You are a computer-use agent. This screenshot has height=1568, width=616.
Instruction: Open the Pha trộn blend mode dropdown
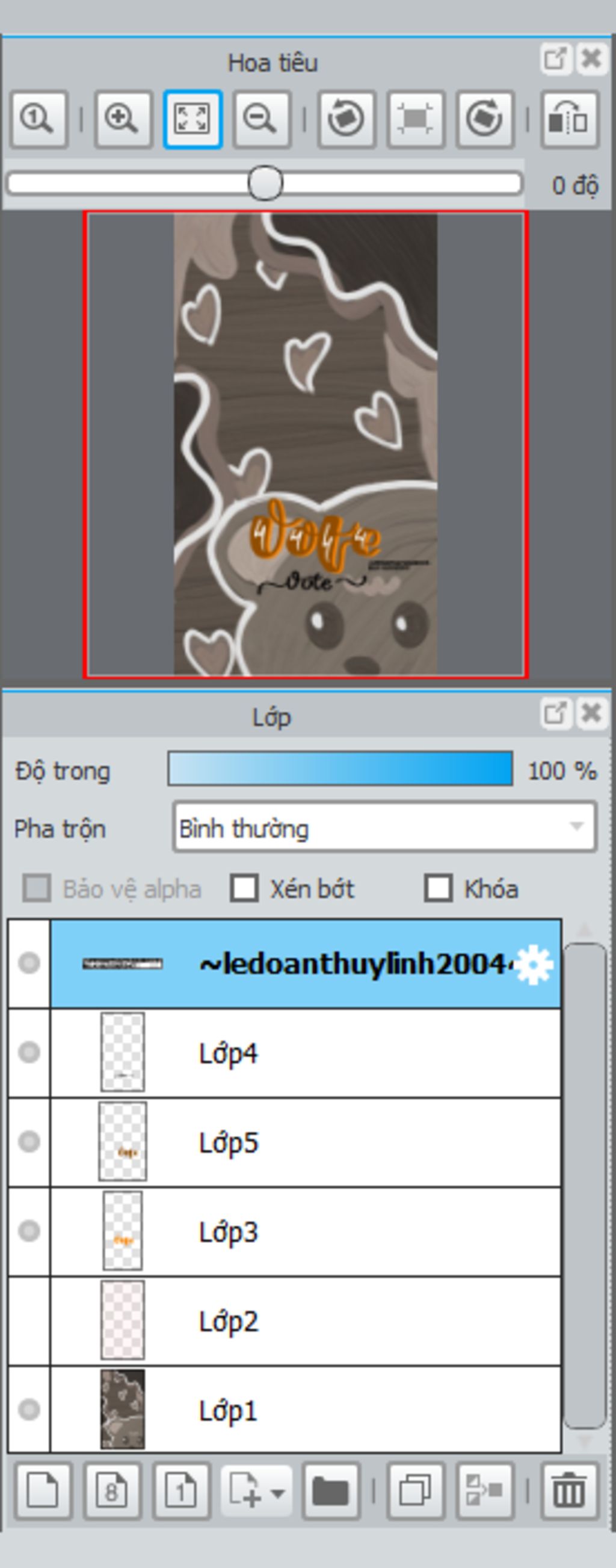[384, 826]
